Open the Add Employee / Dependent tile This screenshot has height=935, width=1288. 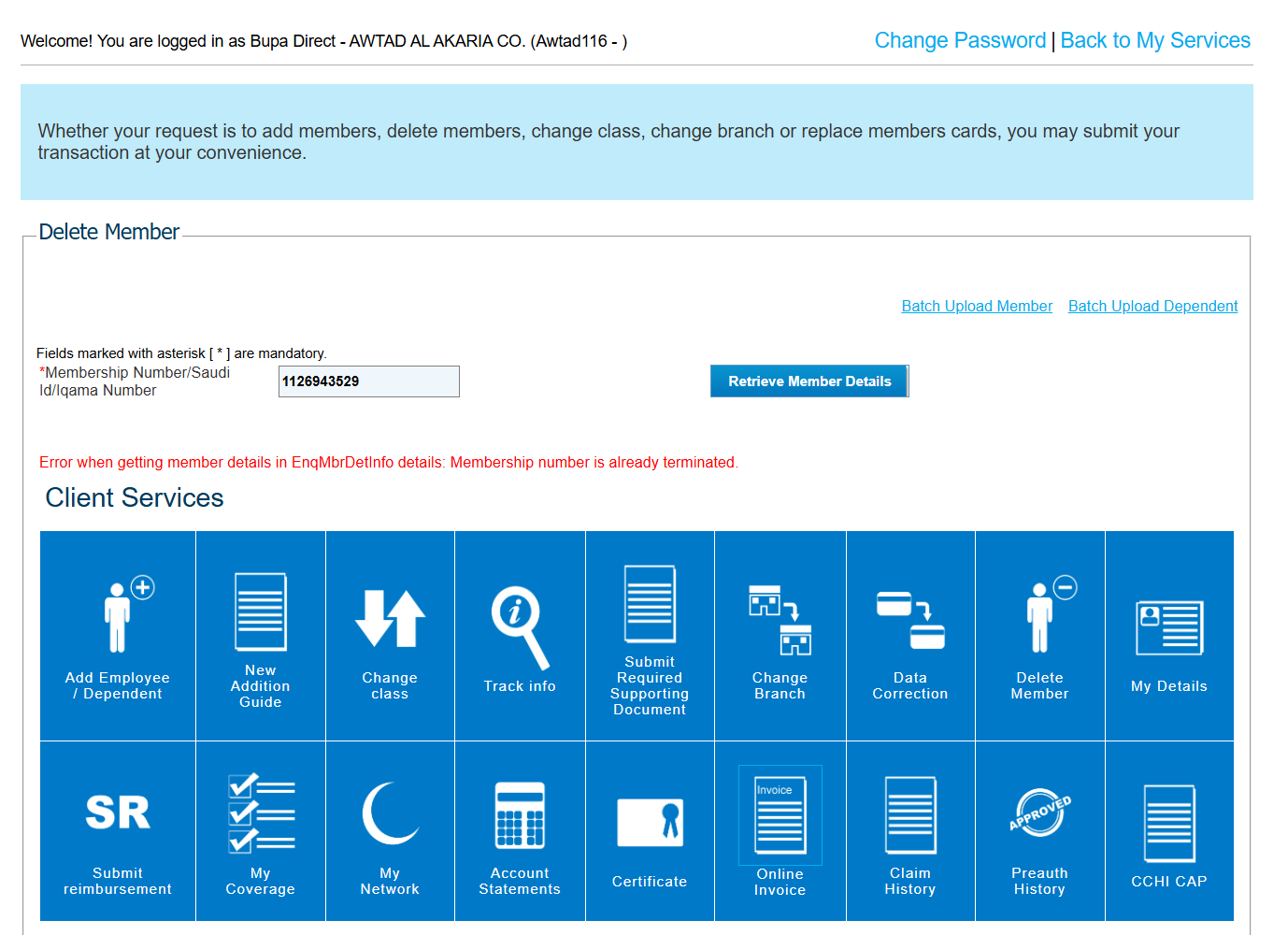pyautogui.click(x=118, y=636)
